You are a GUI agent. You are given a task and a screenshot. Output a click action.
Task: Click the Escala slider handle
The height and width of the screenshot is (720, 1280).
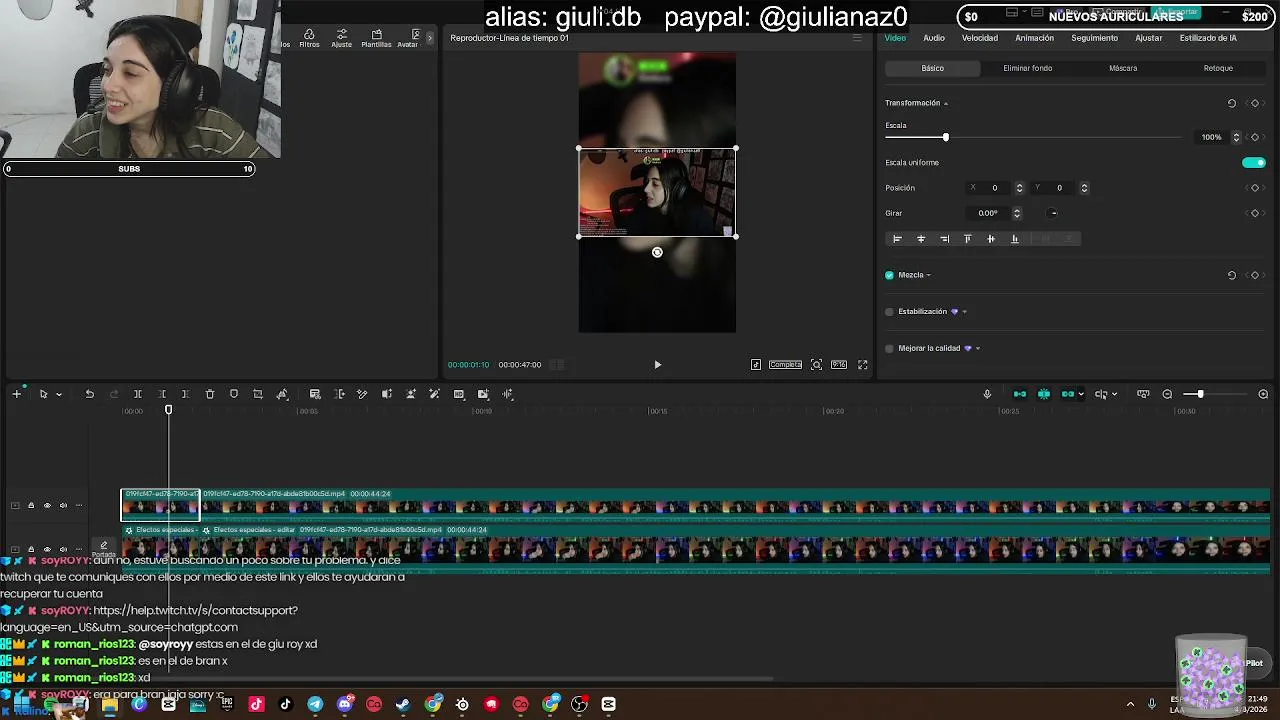(945, 137)
